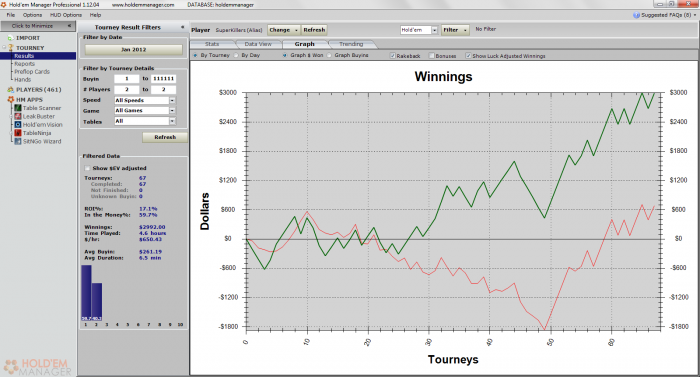Open TableNinja app icon
This screenshot has height=377, width=700.
click(18, 133)
